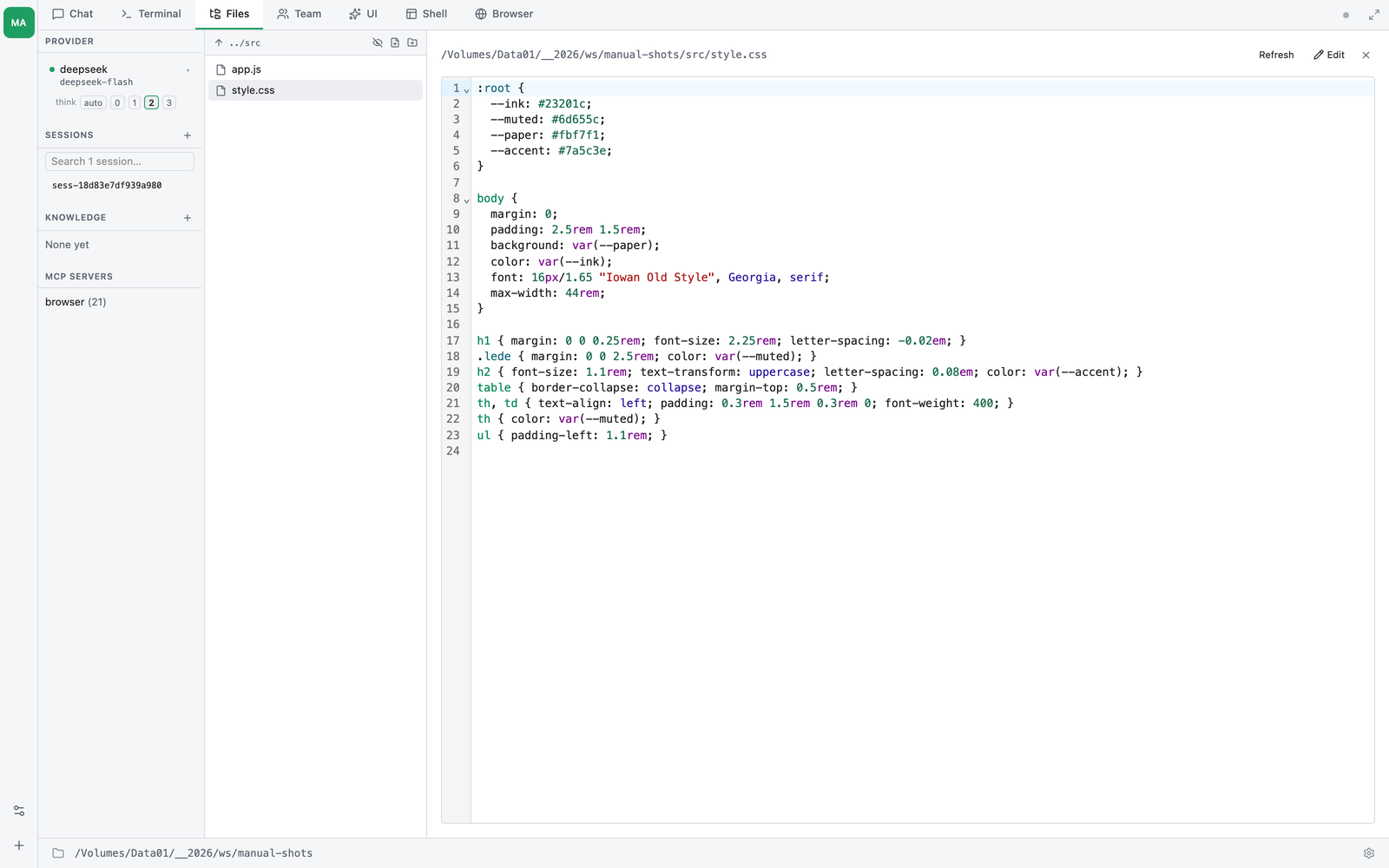Image resolution: width=1389 pixels, height=868 pixels.
Task: Click the h1 selector on line 17
Action: coord(484,341)
